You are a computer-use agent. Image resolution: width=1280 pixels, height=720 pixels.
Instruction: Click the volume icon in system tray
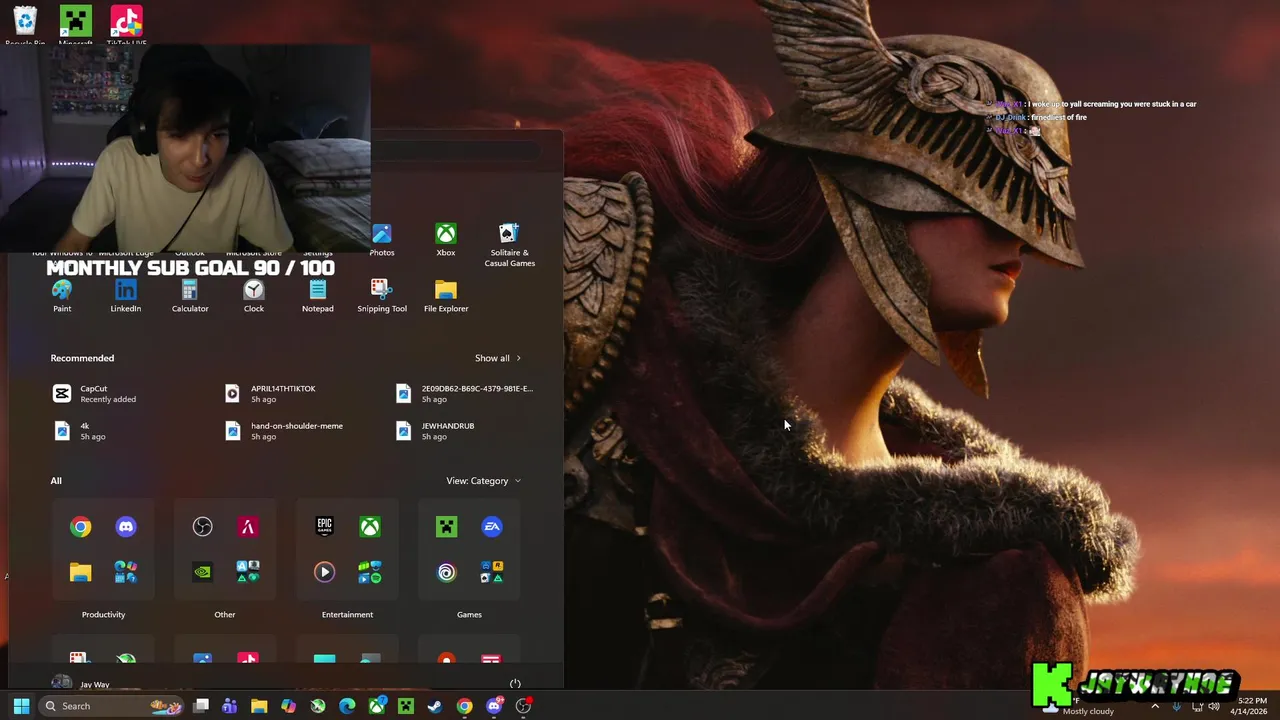coord(1216,707)
